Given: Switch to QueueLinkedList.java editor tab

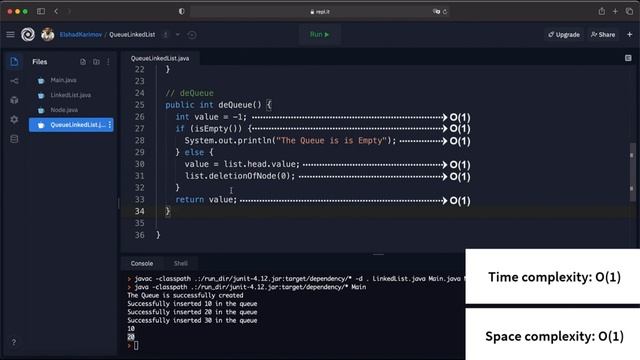Looking at the screenshot, I should click(160, 58).
